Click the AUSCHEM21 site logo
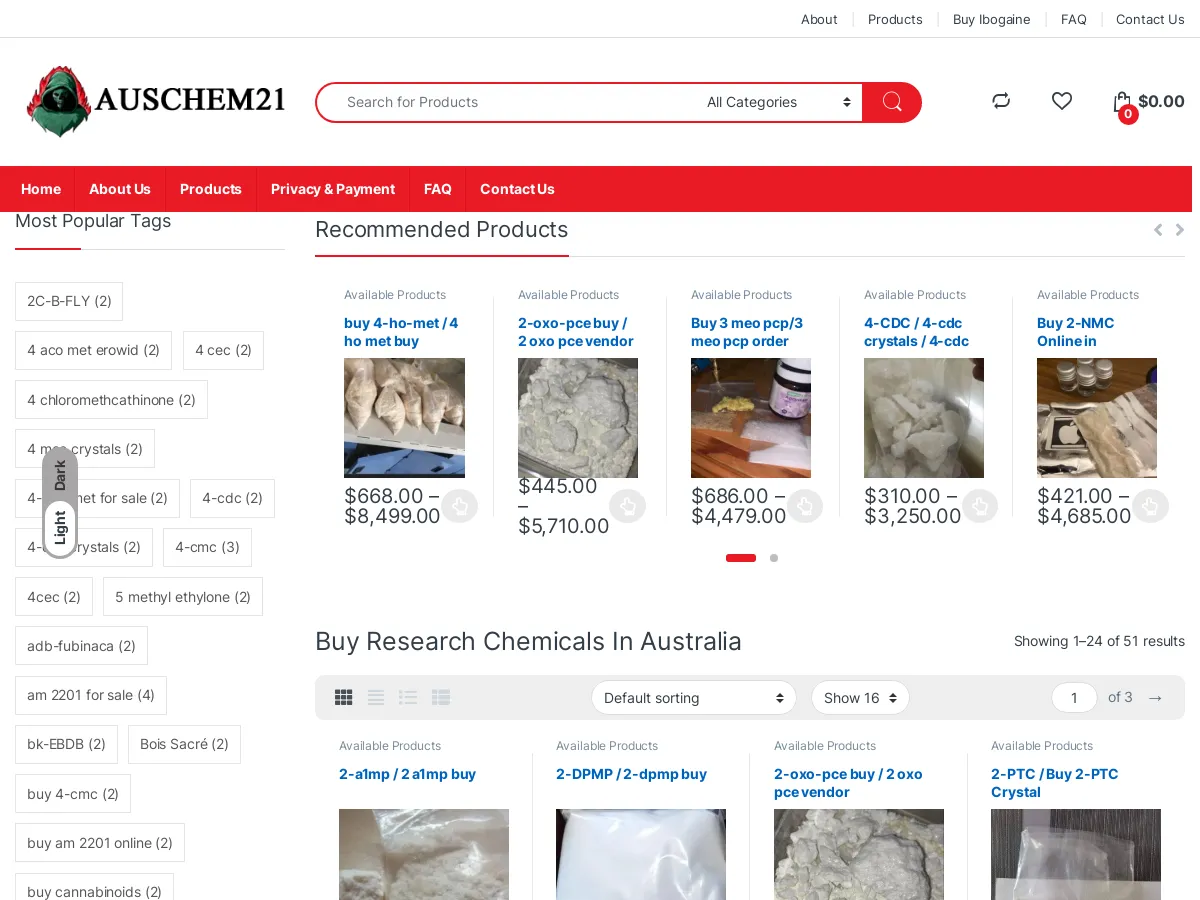Screen dimensions: 1200x900 click(x=157, y=101)
